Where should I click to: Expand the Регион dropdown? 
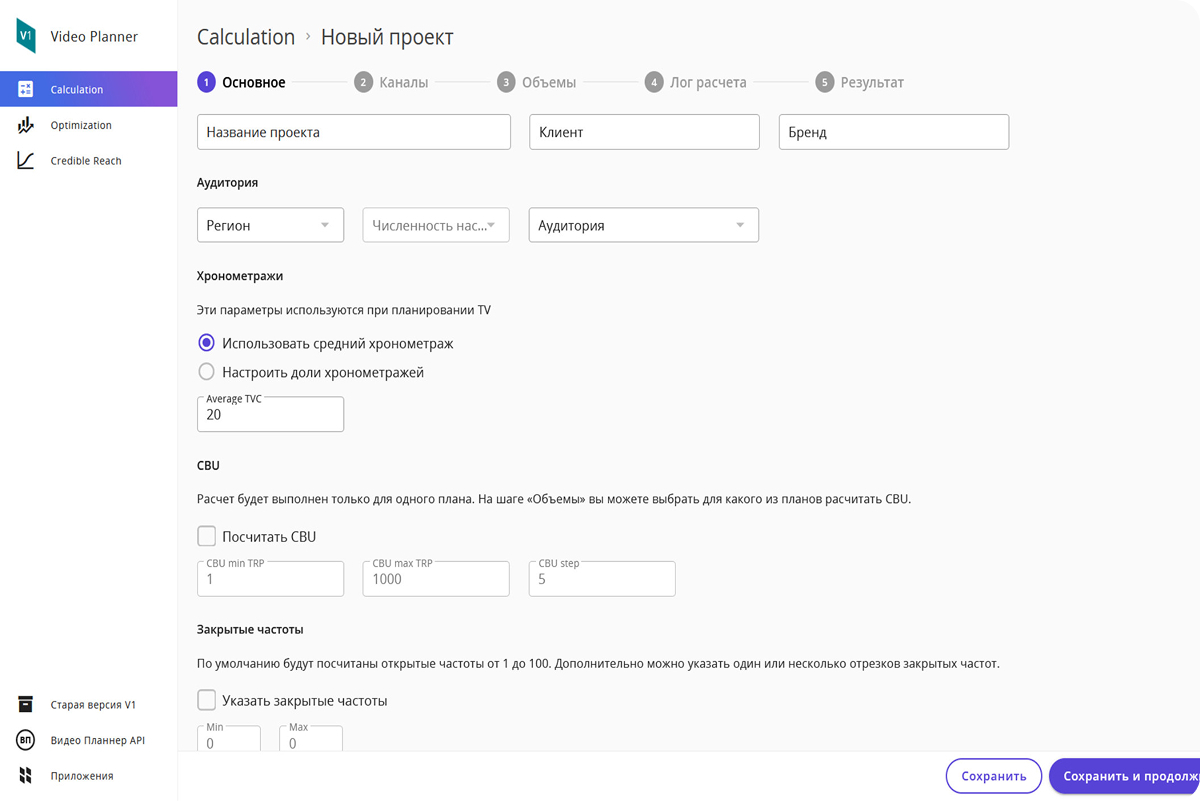270,225
